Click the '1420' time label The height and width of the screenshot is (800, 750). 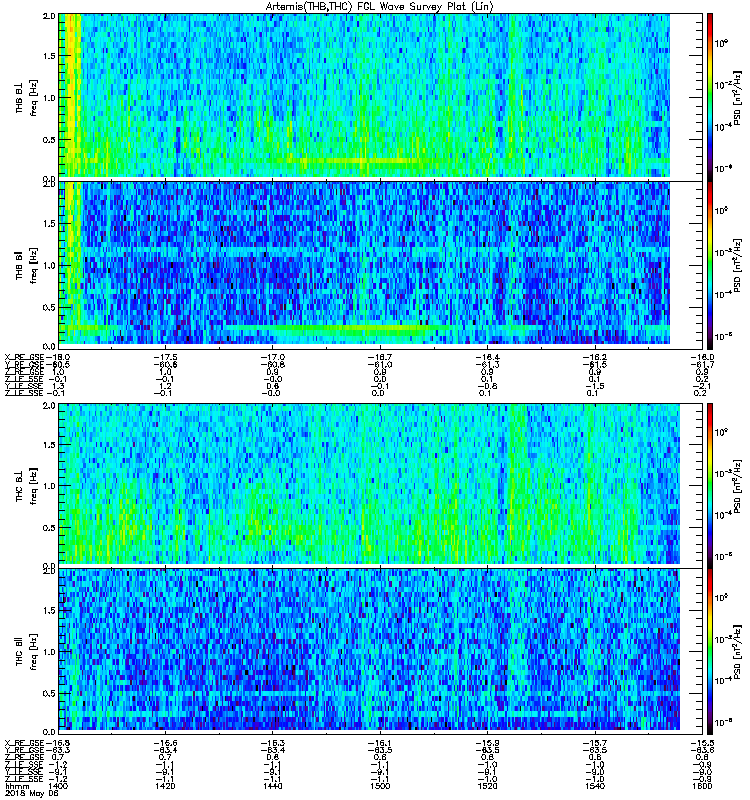pos(165,786)
